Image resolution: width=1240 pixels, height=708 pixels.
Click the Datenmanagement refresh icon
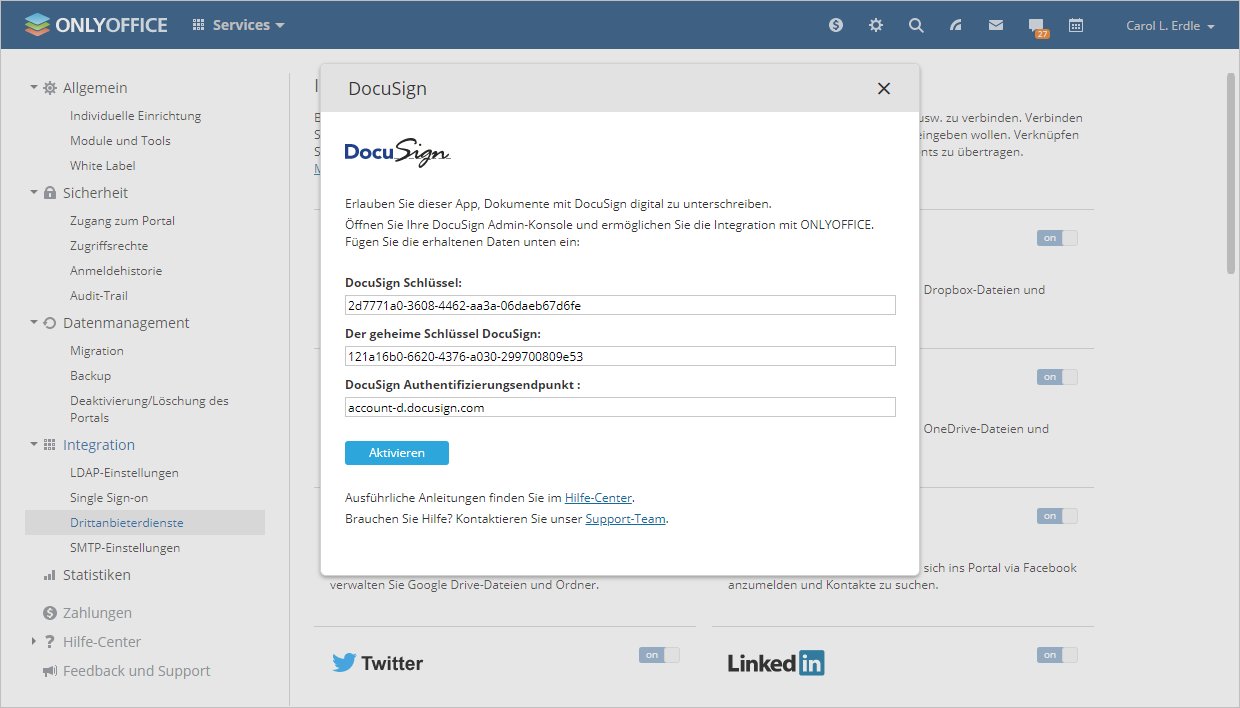50,323
